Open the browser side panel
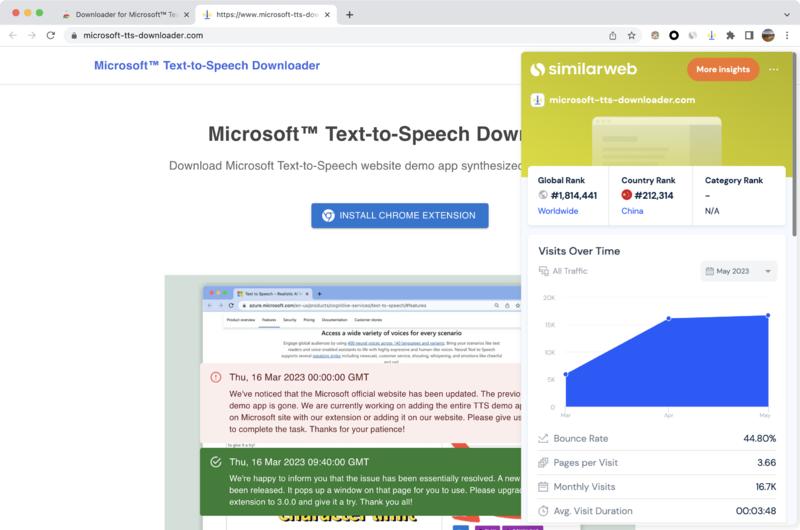800x530 pixels. tap(749, 35)
